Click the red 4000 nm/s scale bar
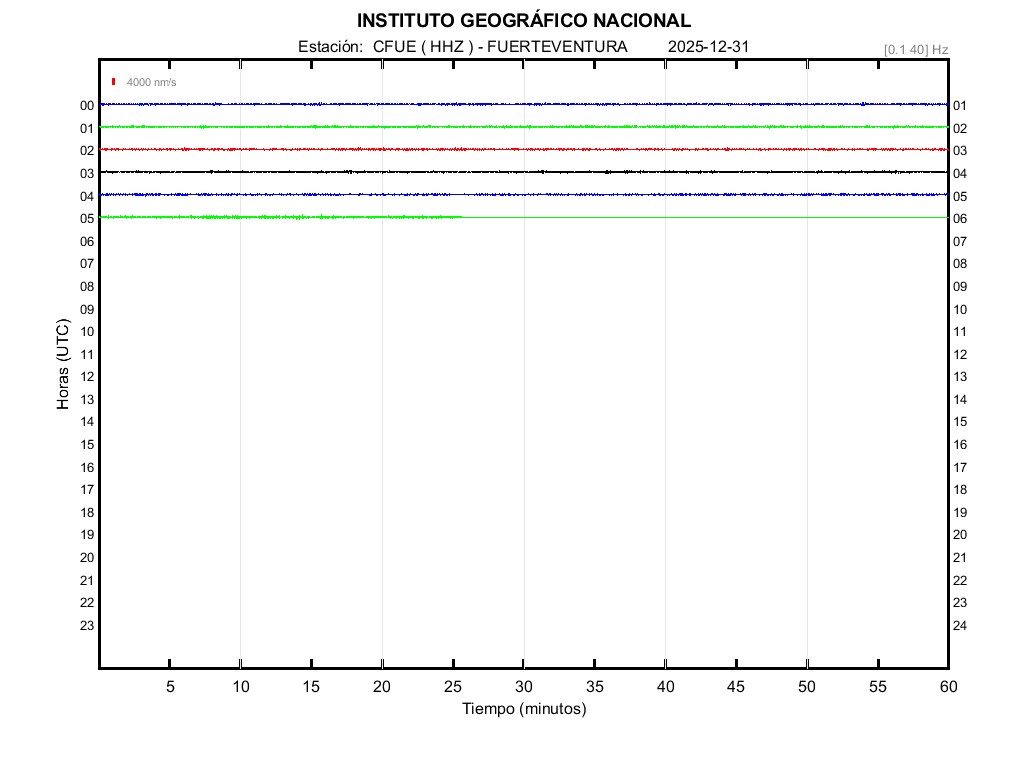The image size is (1024, 768). (x=114, y=82)
